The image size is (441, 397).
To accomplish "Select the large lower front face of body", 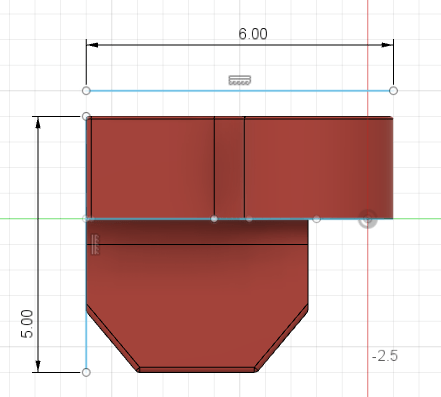I will pos(197,300).
